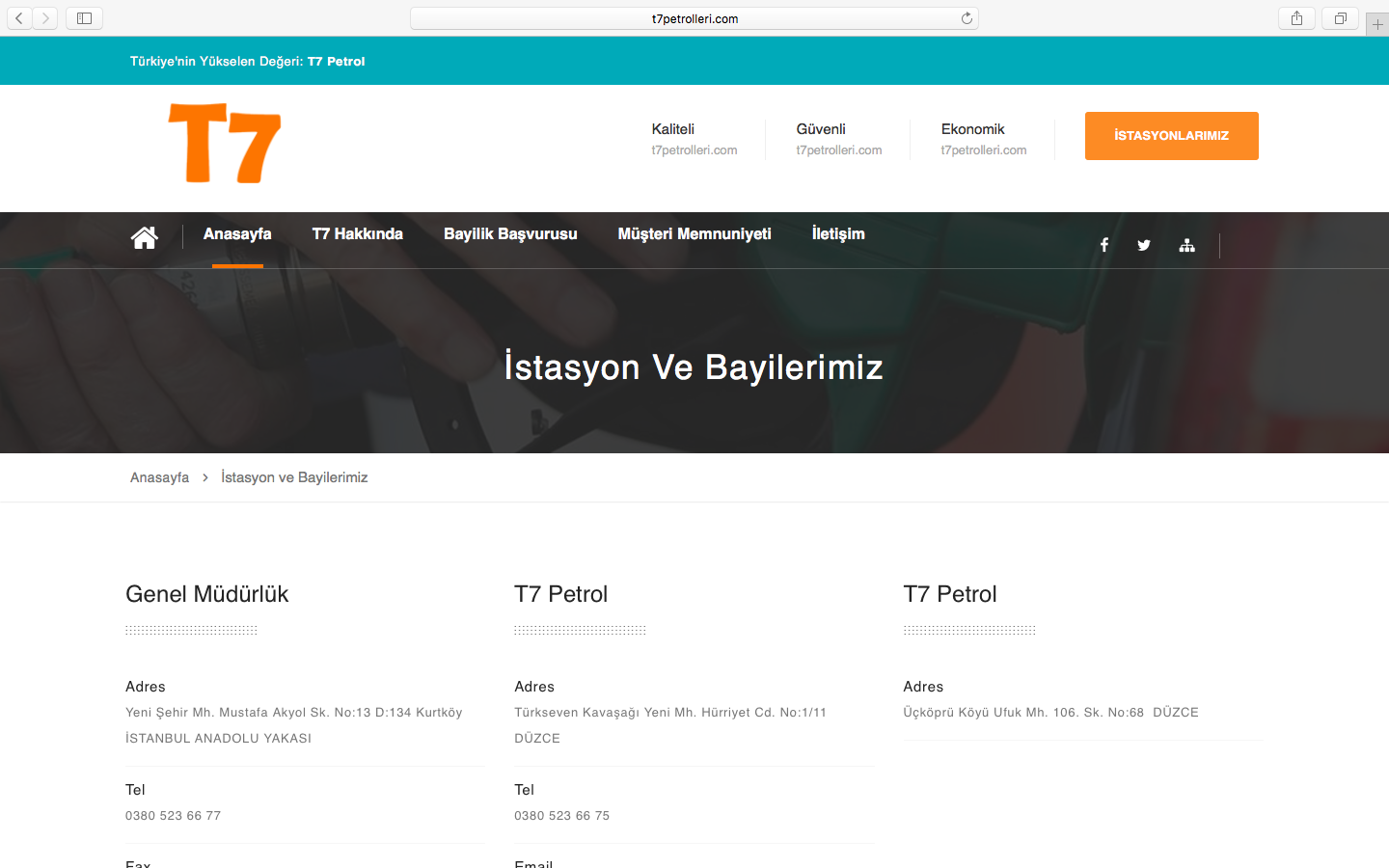Click the Güvenli header feature
The height and width of the screenshot is (868, 1389).
[821, 129]
